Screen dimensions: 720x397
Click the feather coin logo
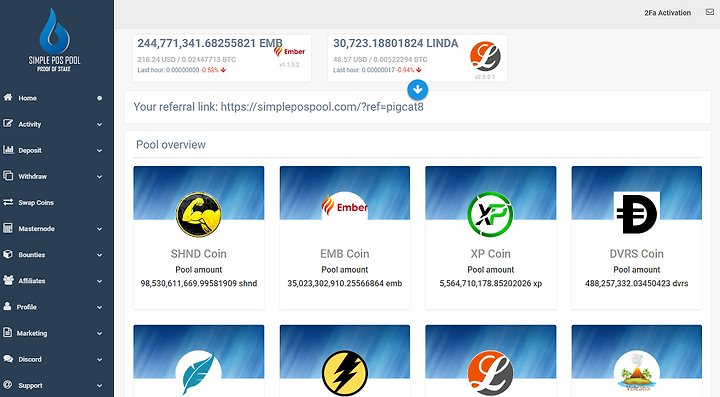[x=198, y=373]
